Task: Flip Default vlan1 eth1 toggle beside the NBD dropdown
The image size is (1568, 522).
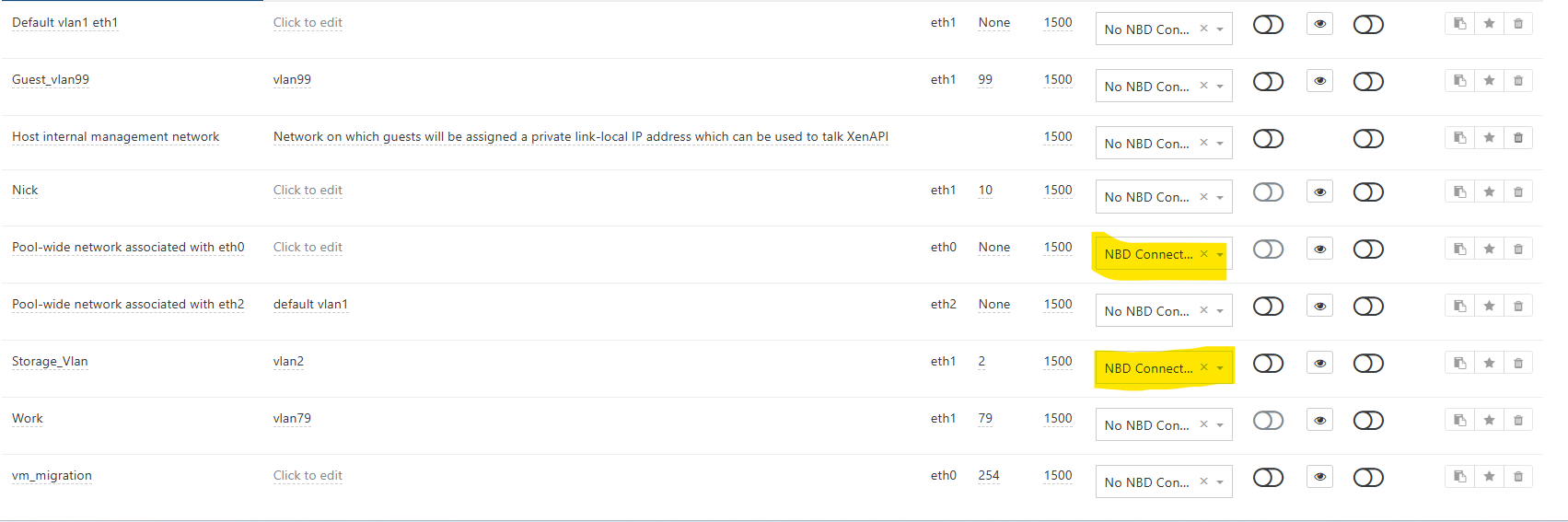Action: pyautogui.click(x=1268, y=25)
